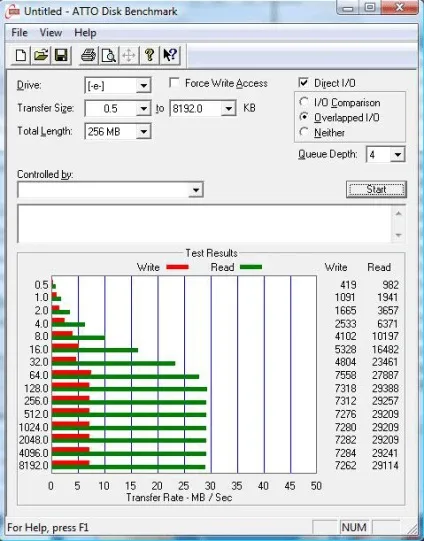This screenshot has width=424, height=541.
Task: Click the description box scroll down arrow
Action: [398, 235]
